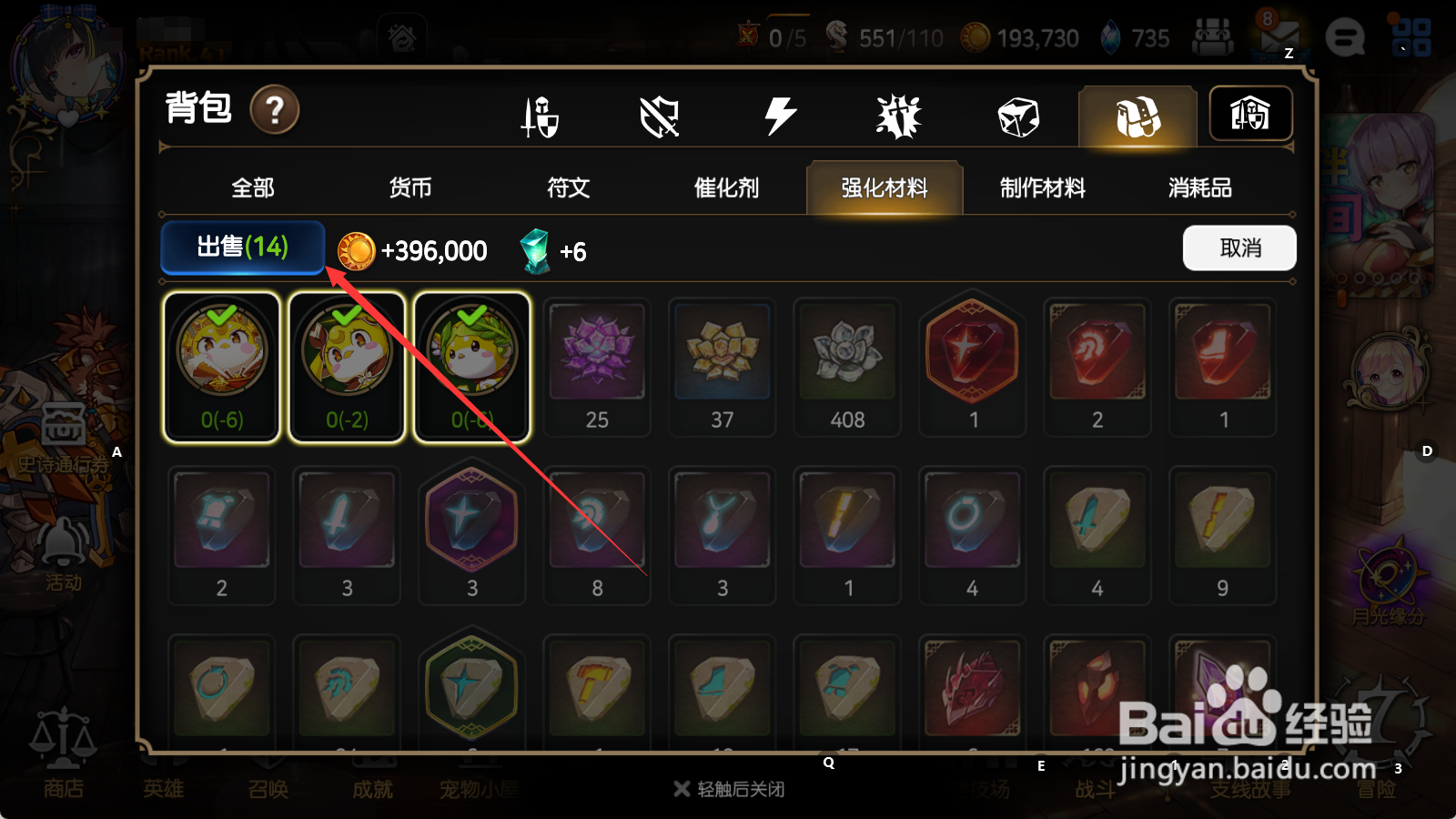Click the 出售(14) sell button
The image size is (1456, 819).
243,248
